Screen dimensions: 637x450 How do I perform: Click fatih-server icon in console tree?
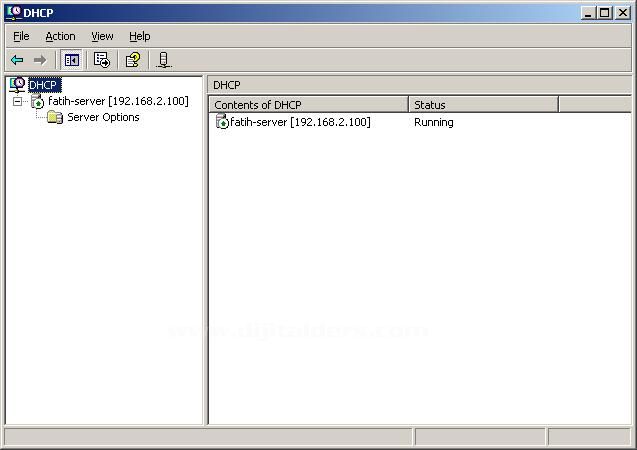(37, 101)
